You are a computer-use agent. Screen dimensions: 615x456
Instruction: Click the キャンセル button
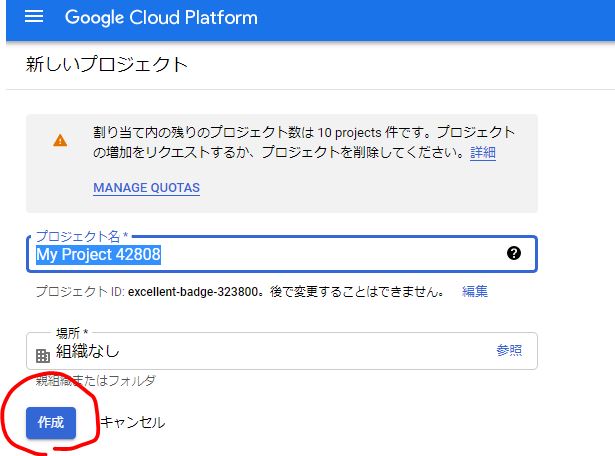[133, 423]
